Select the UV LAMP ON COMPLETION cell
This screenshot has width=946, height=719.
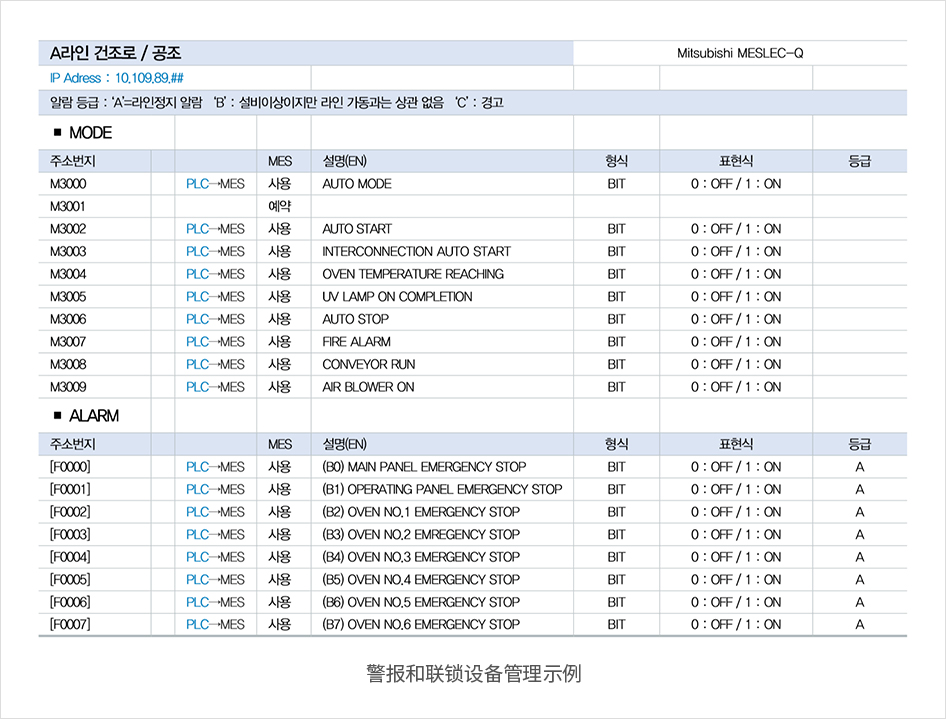click(x=397, y=297)
